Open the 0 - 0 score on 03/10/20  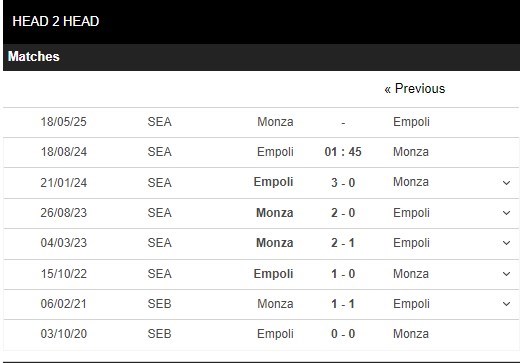click(x=343, y=334)
